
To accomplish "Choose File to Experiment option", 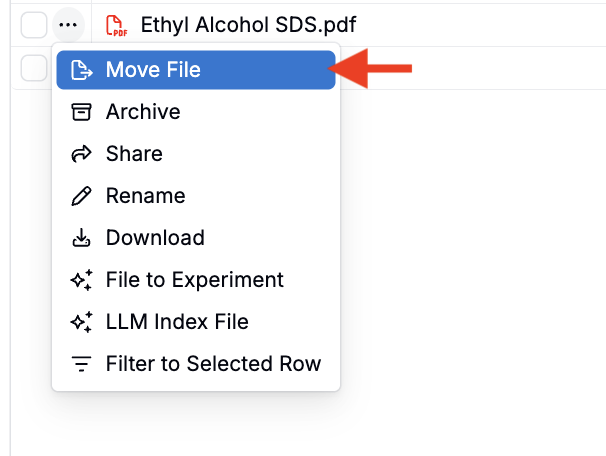I will [x=196, y=280].
